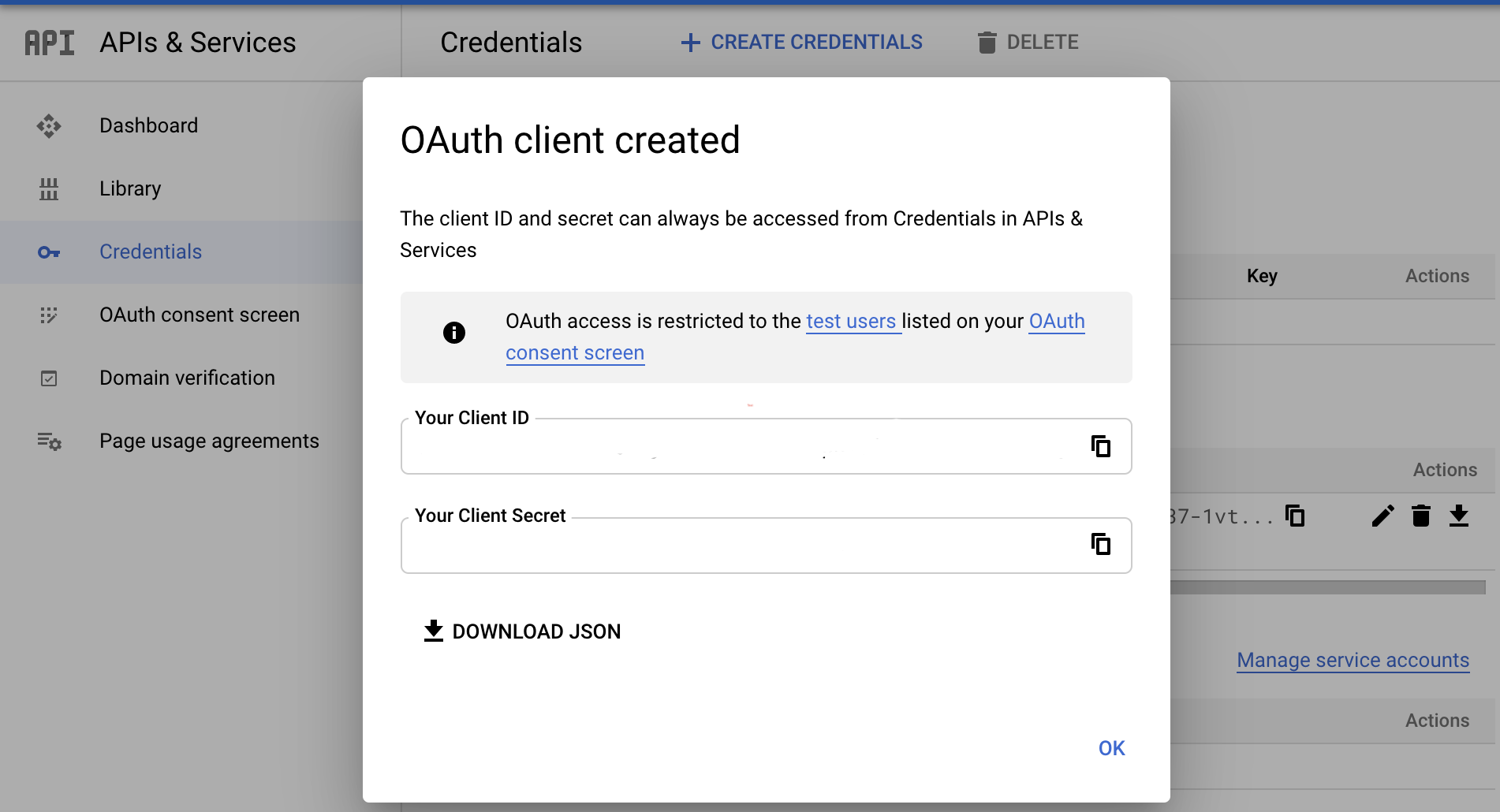Download the OAuth client JSON file
Screen dimensions: 1500x812
click(x=522, y=631)
